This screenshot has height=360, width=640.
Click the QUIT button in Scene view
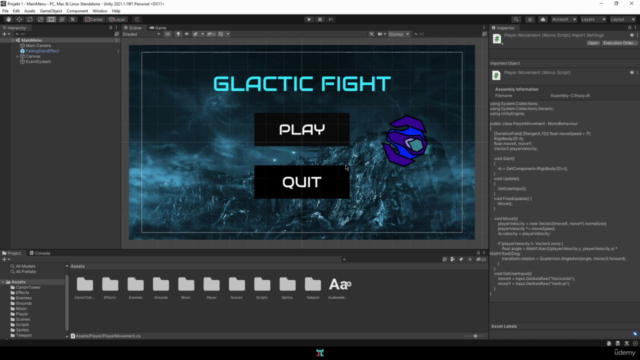302,182
